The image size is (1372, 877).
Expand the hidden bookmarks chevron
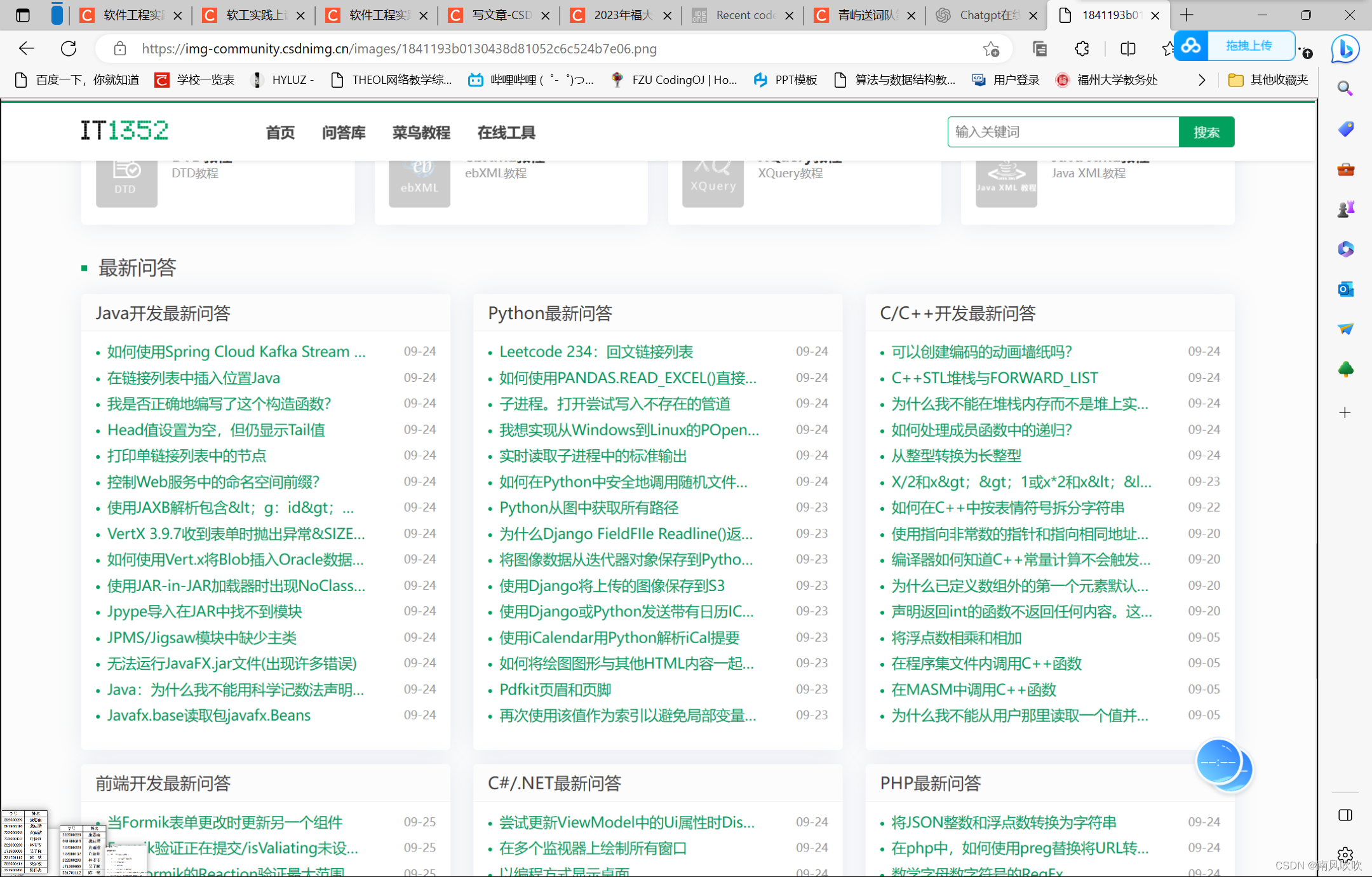[1201, 79]
